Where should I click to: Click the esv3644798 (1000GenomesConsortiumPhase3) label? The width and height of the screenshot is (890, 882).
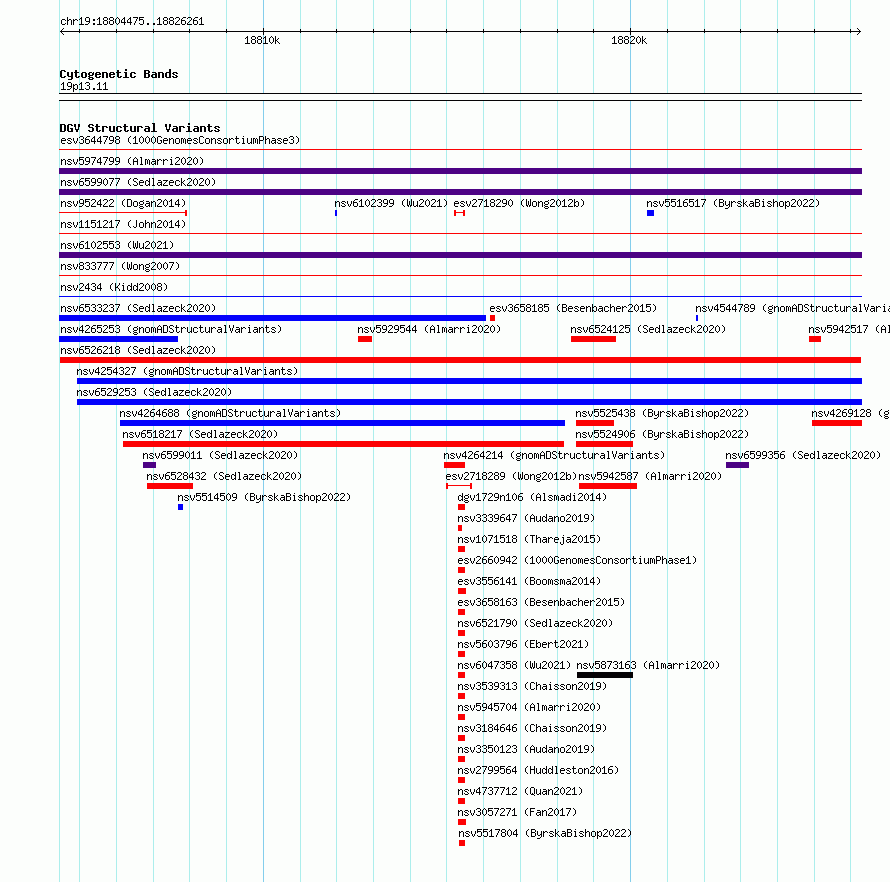pos(180,140)
